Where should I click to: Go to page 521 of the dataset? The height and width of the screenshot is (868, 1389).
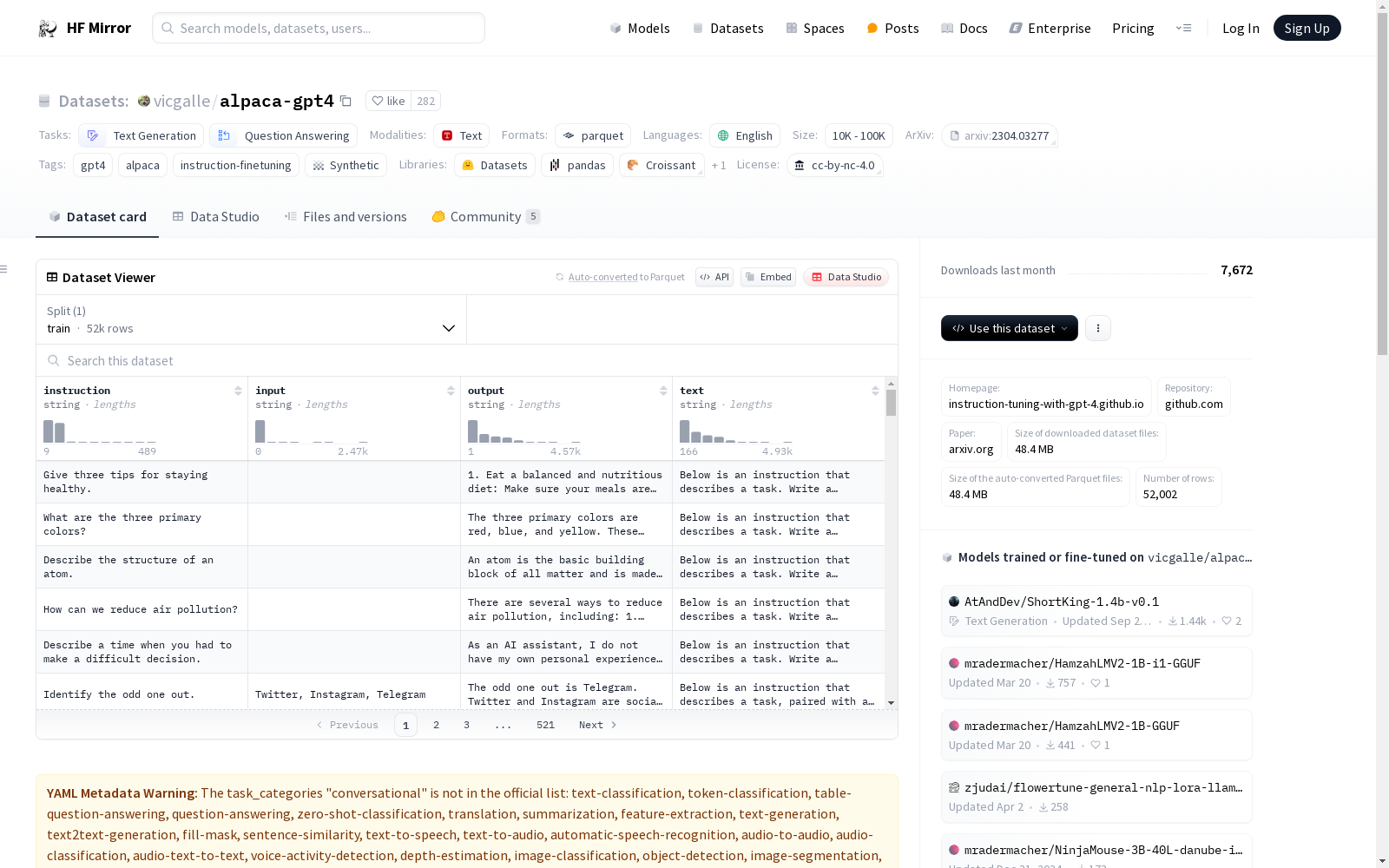(x=545, y=725)
